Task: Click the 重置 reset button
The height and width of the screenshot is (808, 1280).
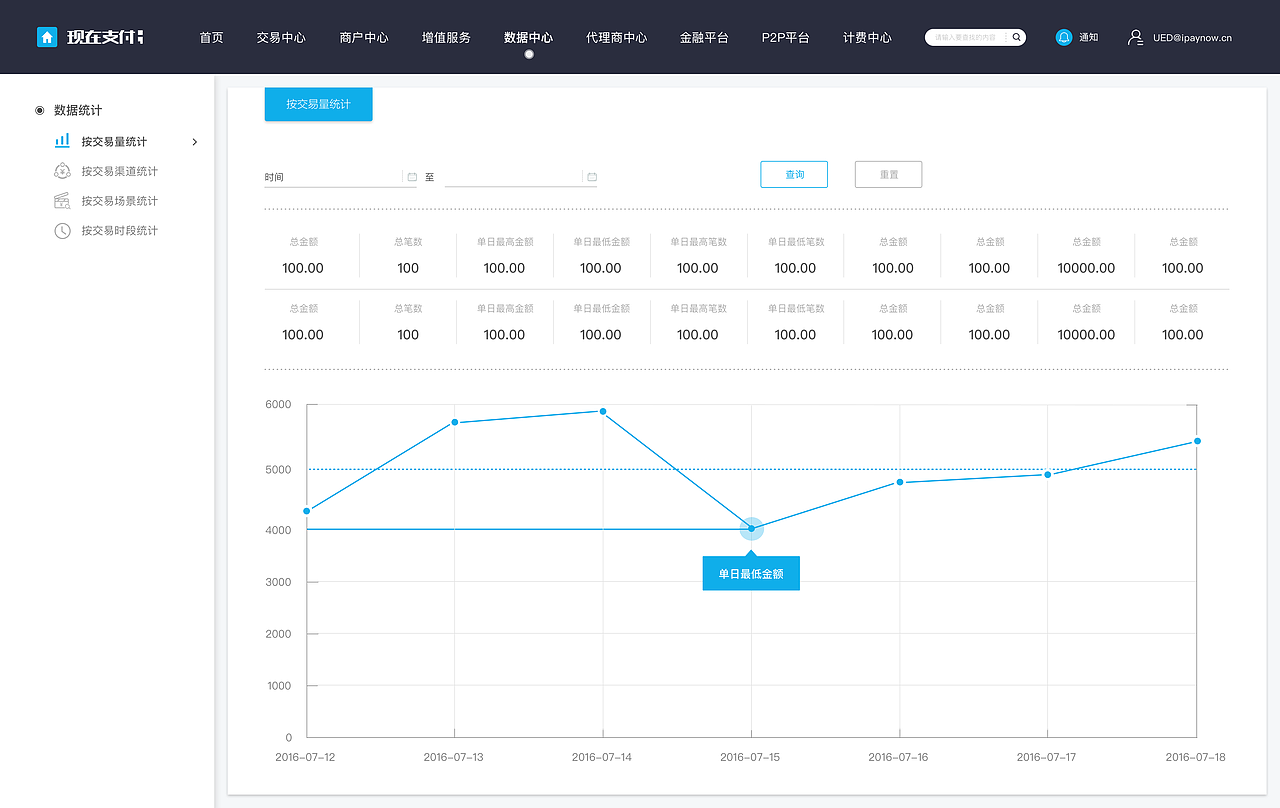Action: (x=888, y=174)
